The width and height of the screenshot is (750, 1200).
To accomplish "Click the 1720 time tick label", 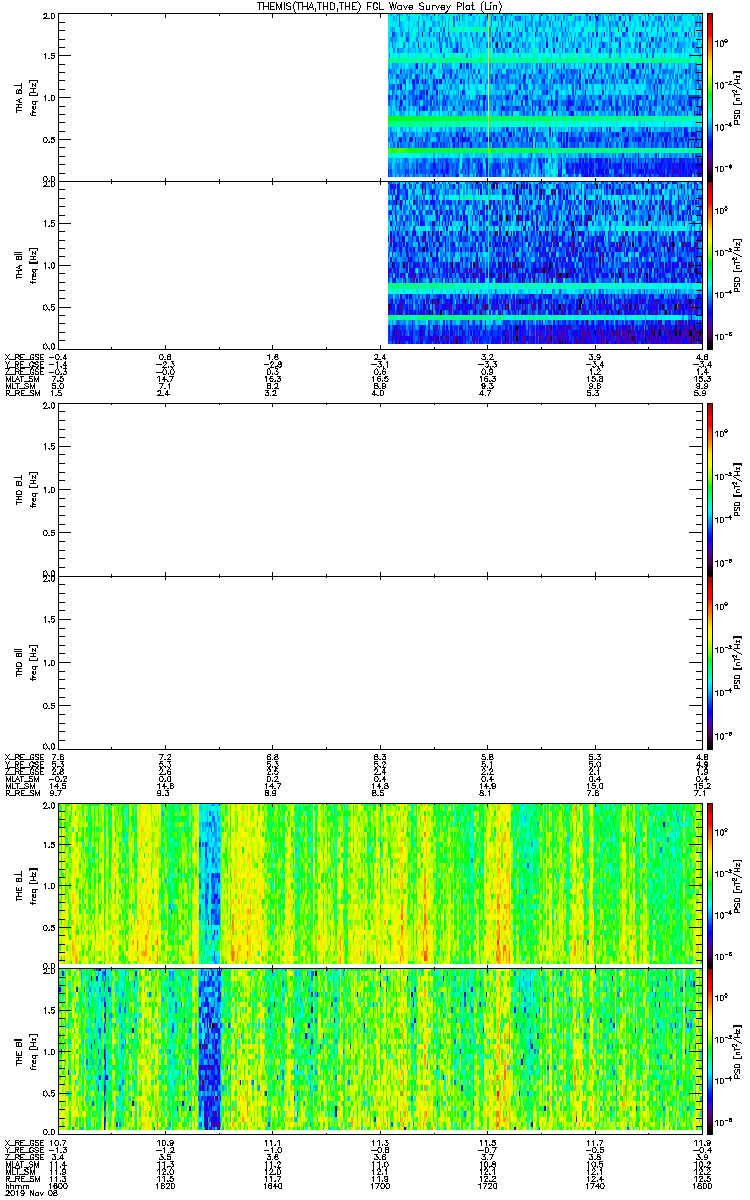I will point(487,1186).
